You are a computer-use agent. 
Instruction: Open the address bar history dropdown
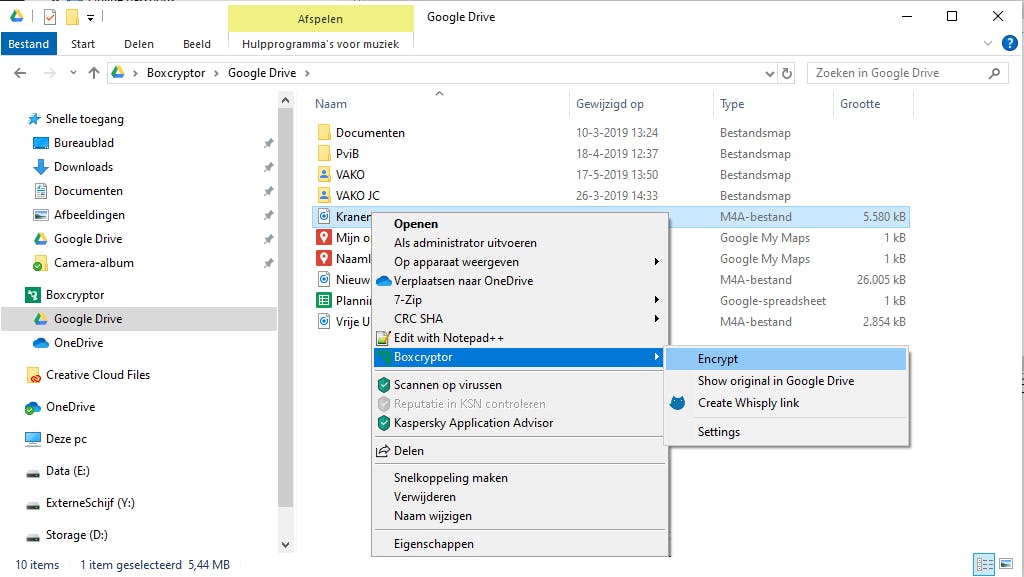coord(769,73)
